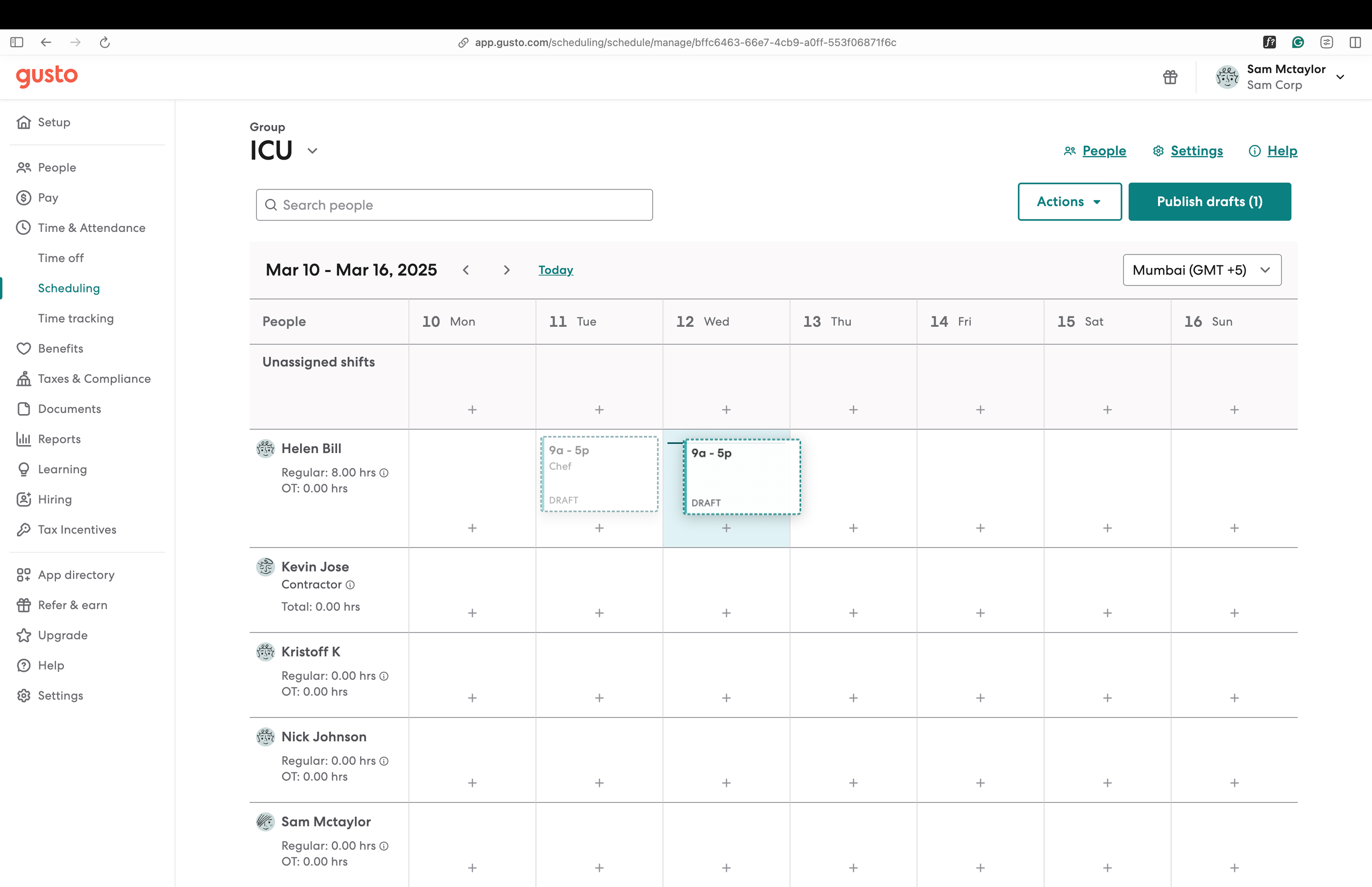Click info icon beside Kristoff K's Regular hours
1372x887 pixels.
click(384, 676)
